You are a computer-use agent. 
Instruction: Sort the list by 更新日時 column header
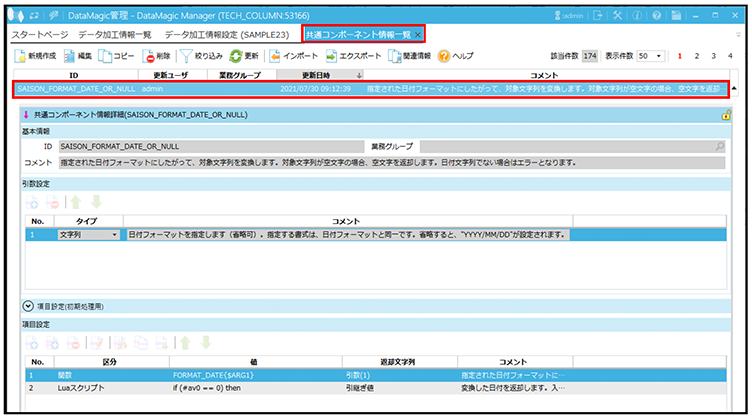(x=318, y=75)
